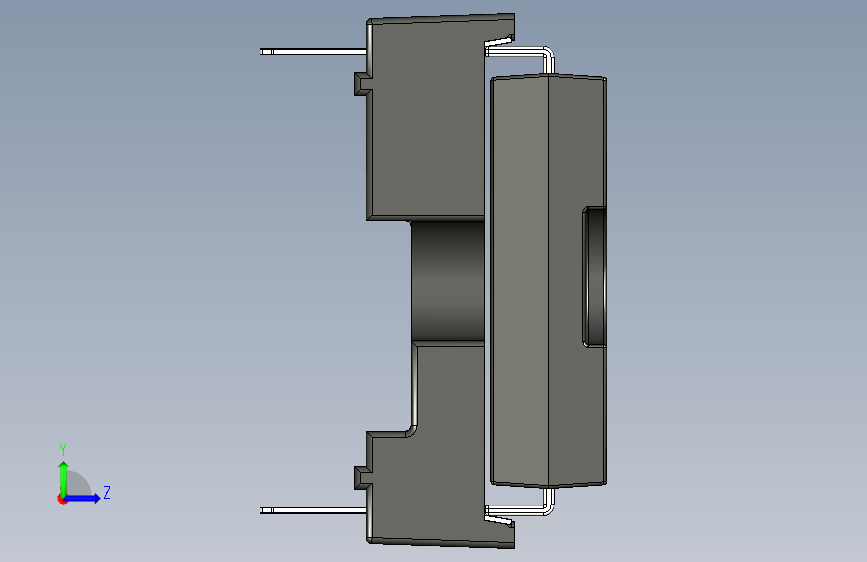Select the small notched tab on the lower housing
The height and width of the screenshot is (562, 867).
pyautogui.click(x=362, y=478)
